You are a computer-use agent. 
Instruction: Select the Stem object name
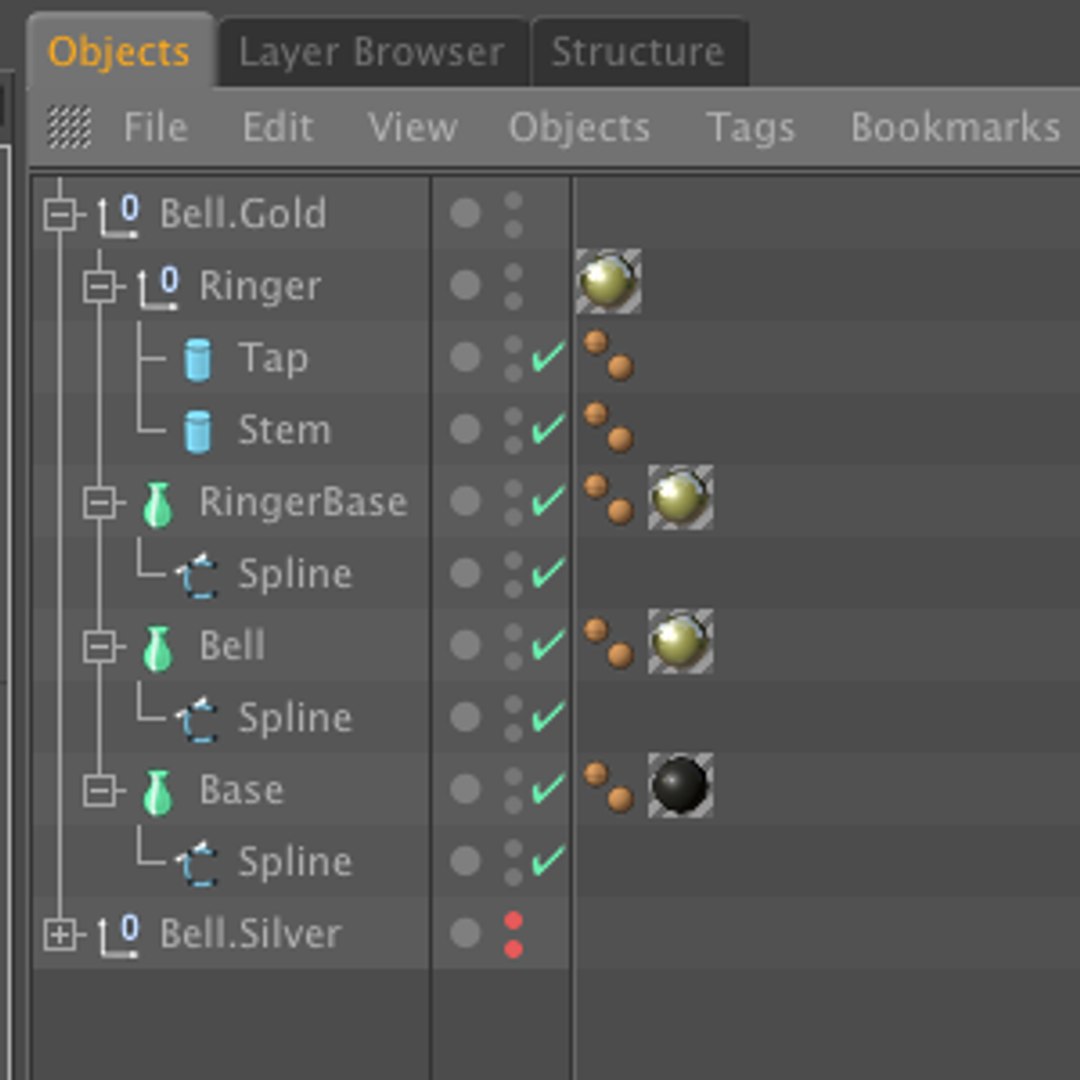click(284, 431)
